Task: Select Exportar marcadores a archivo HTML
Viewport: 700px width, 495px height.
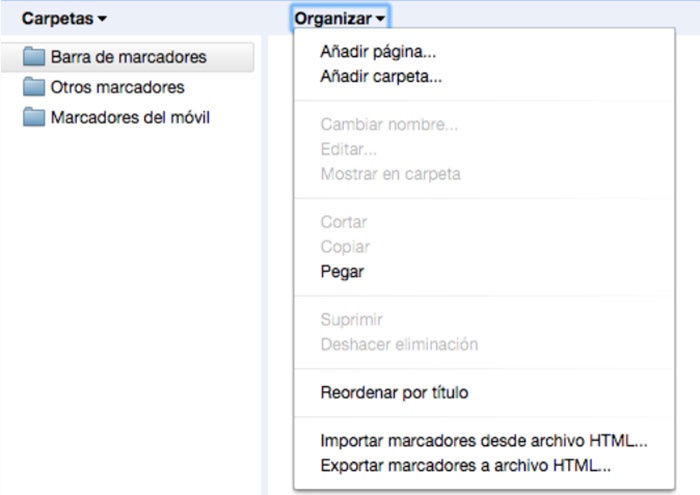Action: (465, 465)
